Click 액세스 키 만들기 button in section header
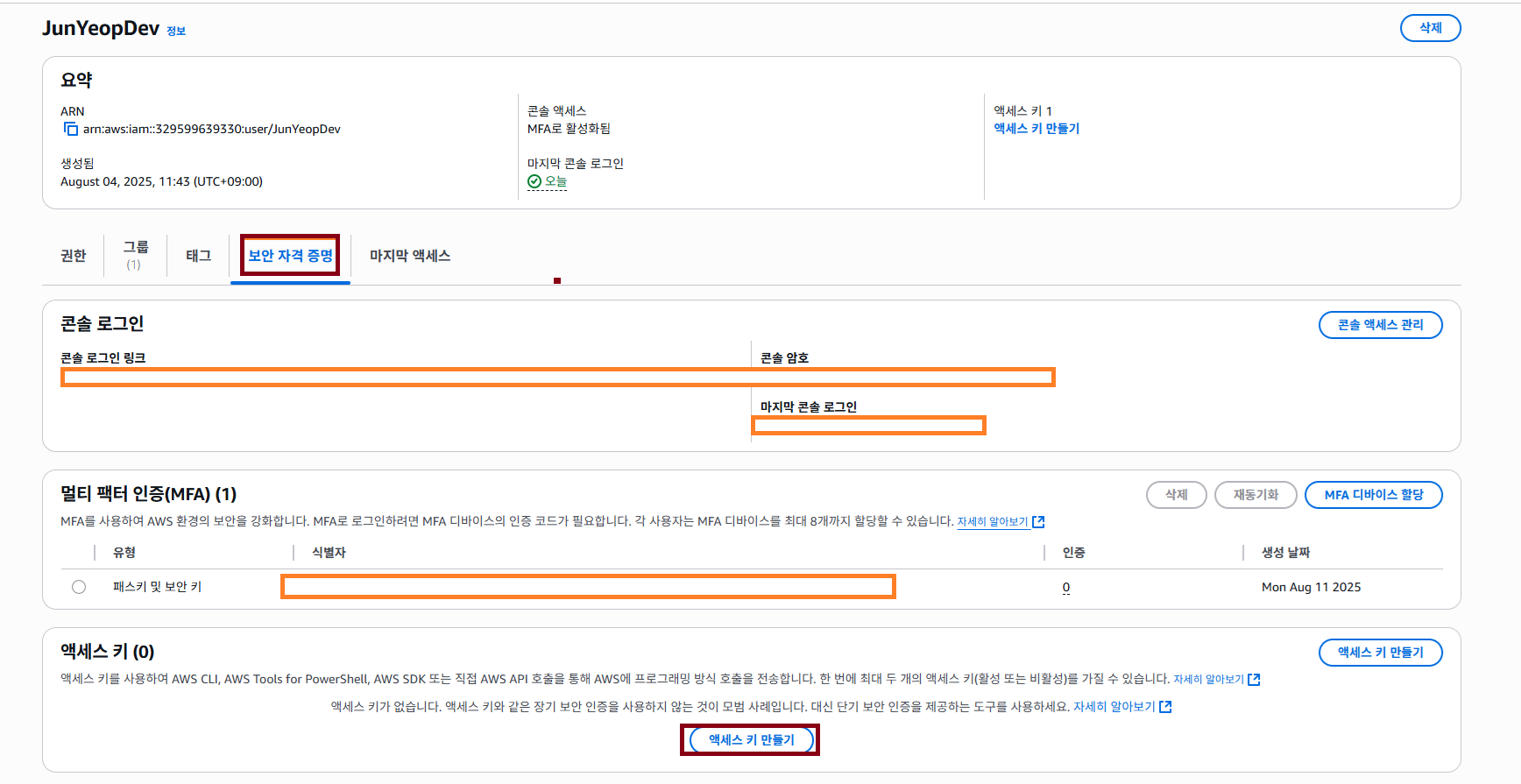Viewport: 1521px width, 784px height. 1380,653
